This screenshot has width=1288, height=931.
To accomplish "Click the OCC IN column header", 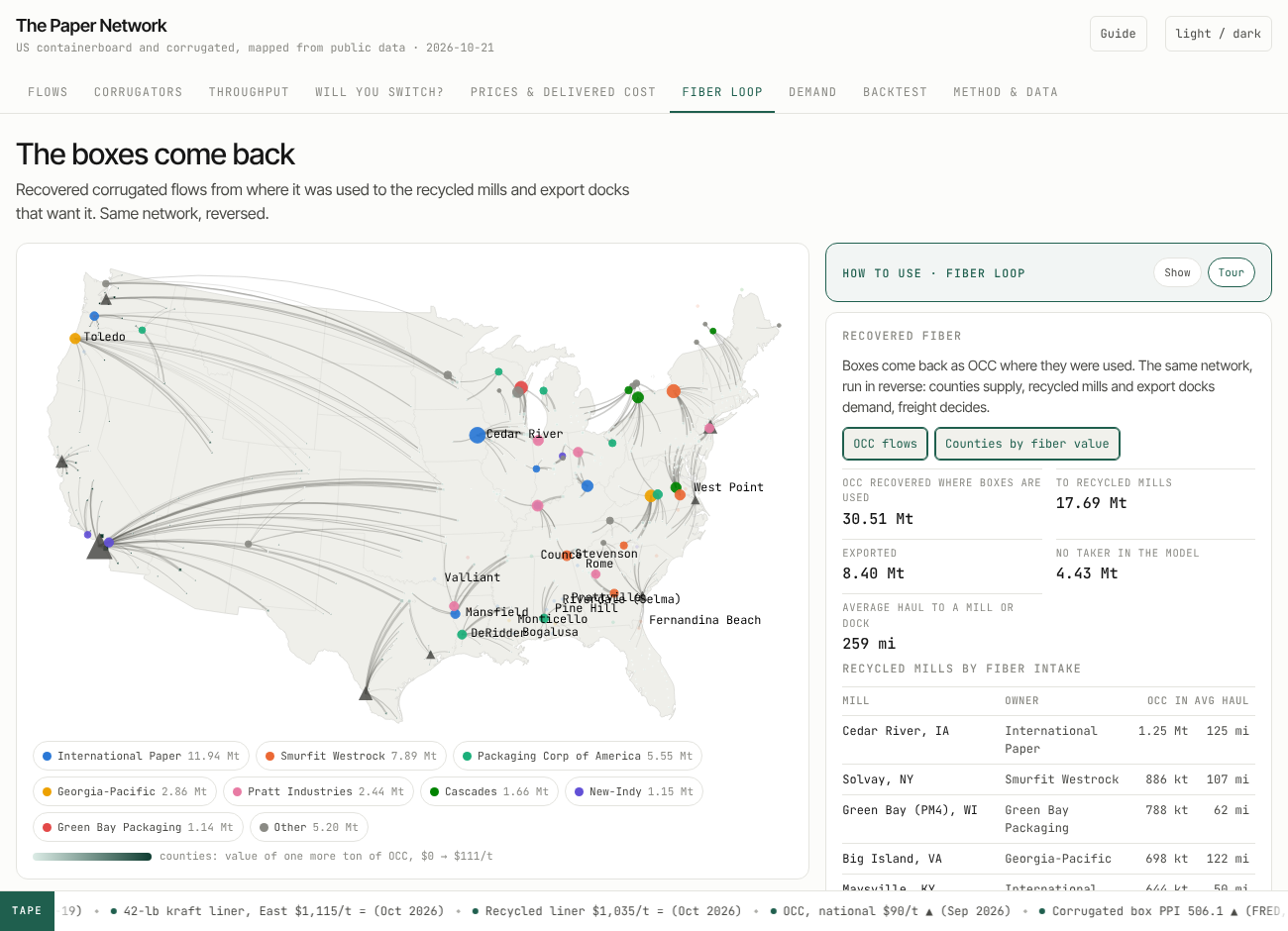I will pos(1167,701).
